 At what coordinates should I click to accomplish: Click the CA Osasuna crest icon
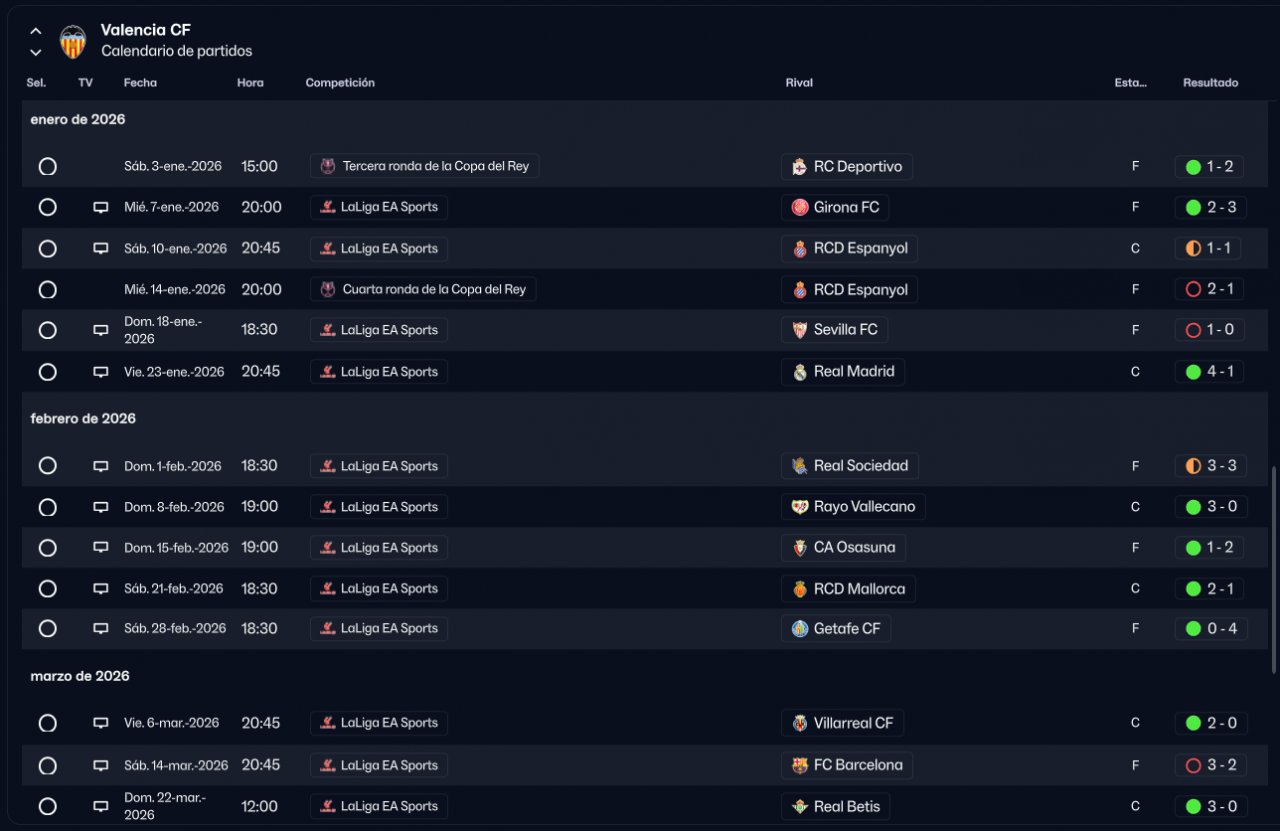pyautogui.click(x=799, y=548)
